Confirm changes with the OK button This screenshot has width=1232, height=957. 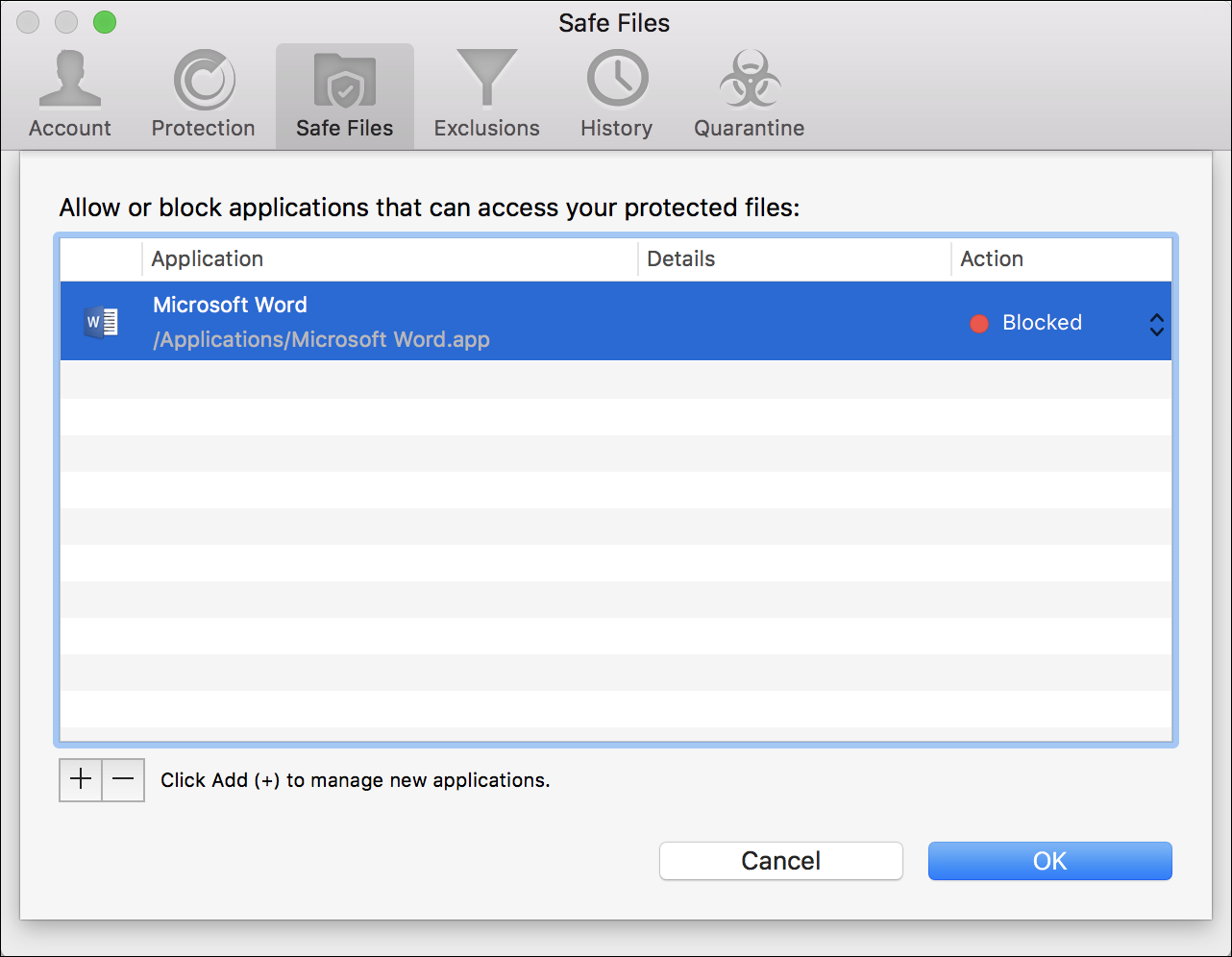1050,861
